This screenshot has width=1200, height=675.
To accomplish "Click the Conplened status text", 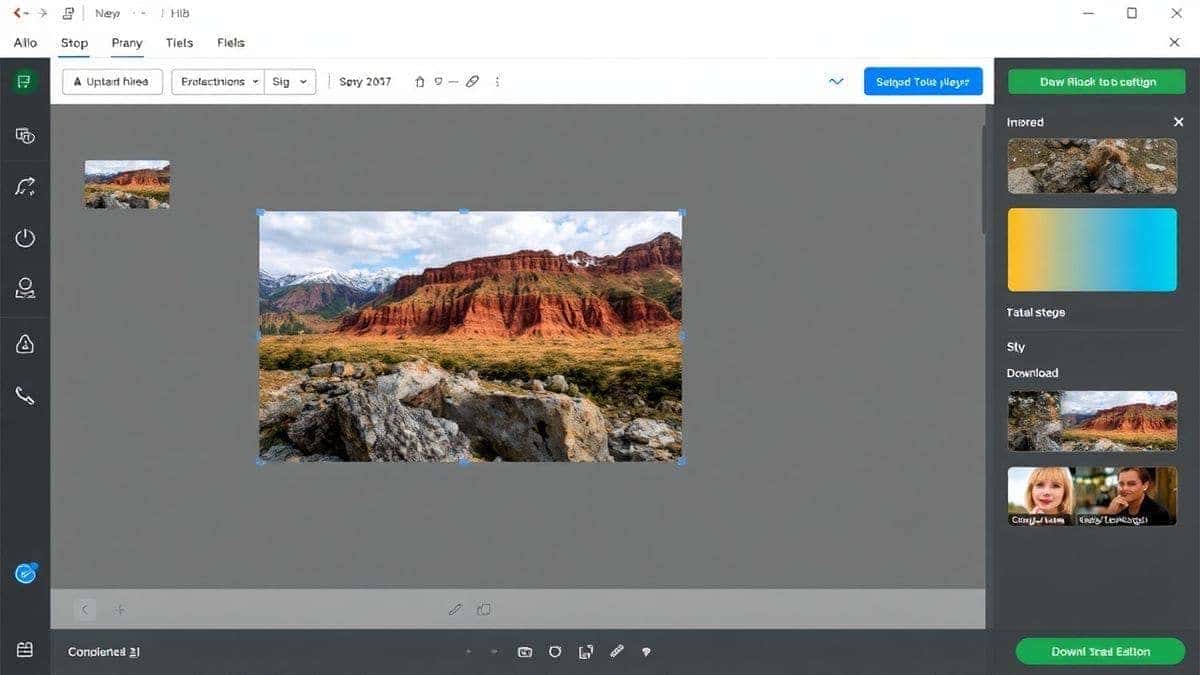I will tap(104, 652).
